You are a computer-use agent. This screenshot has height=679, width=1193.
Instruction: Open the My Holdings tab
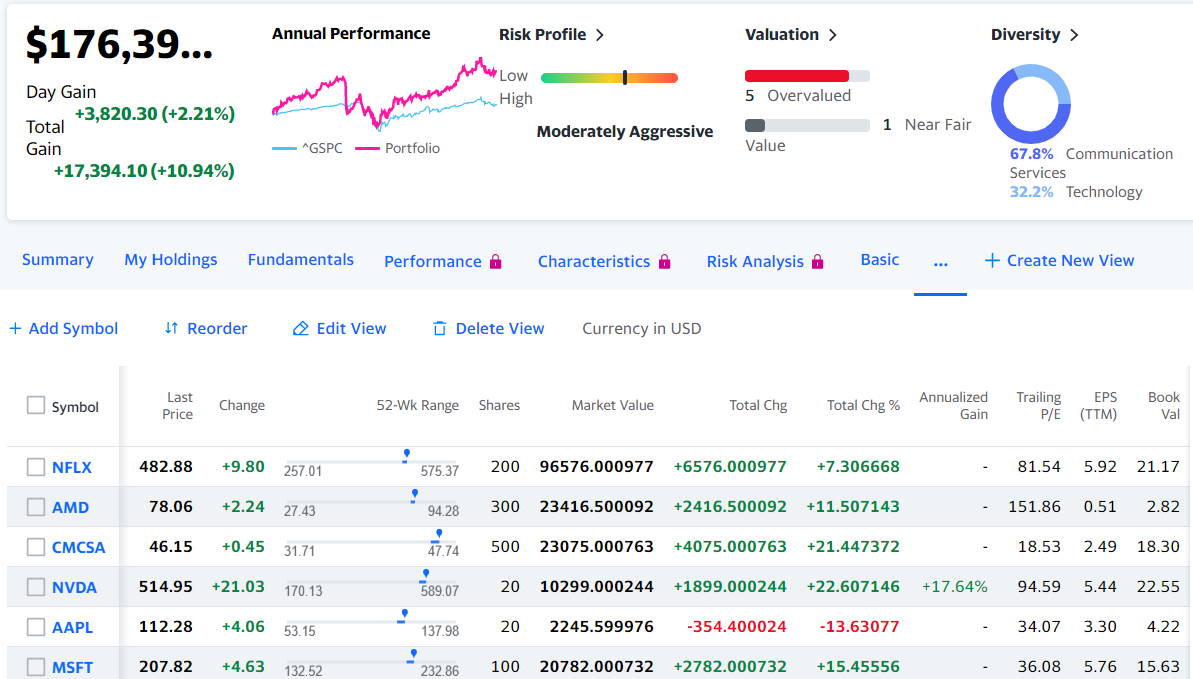click(x=170, y=260)
